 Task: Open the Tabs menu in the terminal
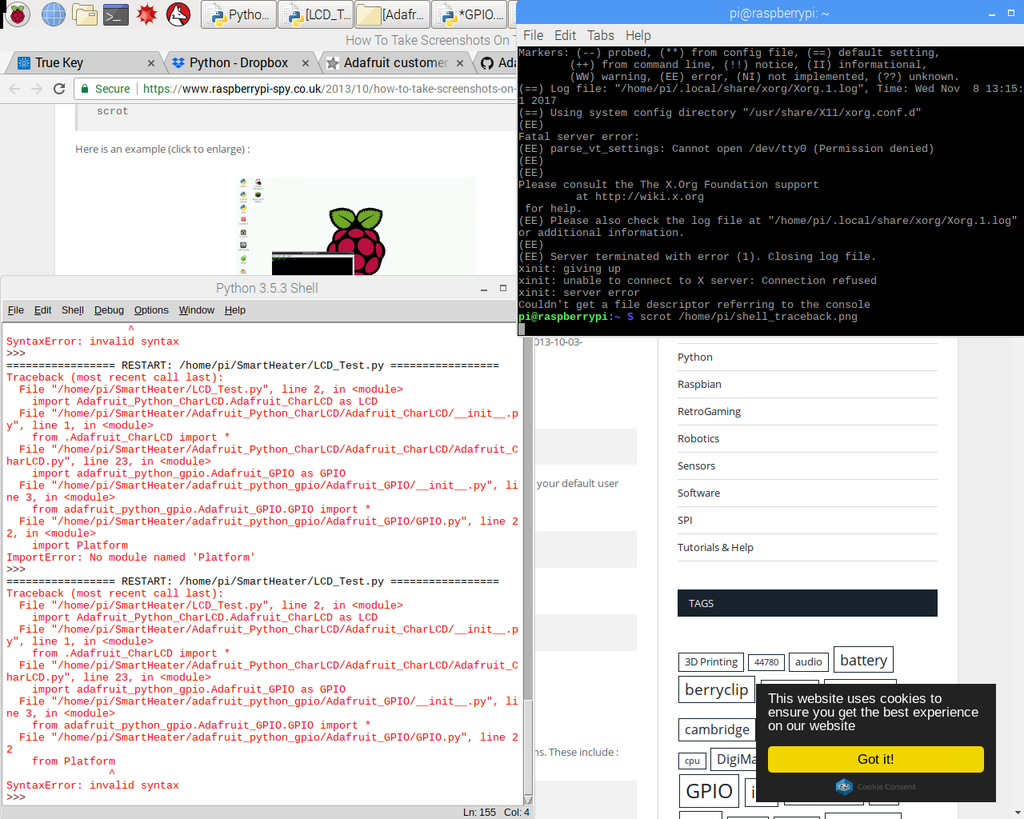[x=600, y=35]
